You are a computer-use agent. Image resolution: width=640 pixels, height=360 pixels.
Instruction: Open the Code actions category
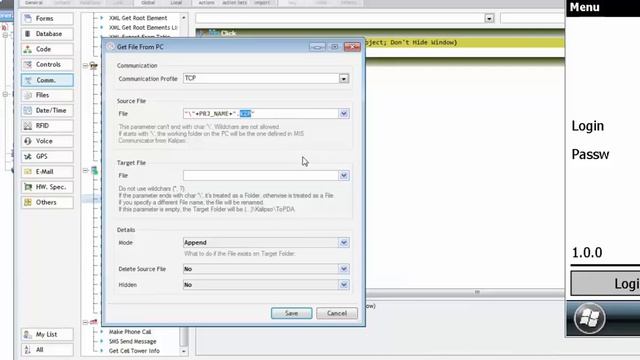47,49
